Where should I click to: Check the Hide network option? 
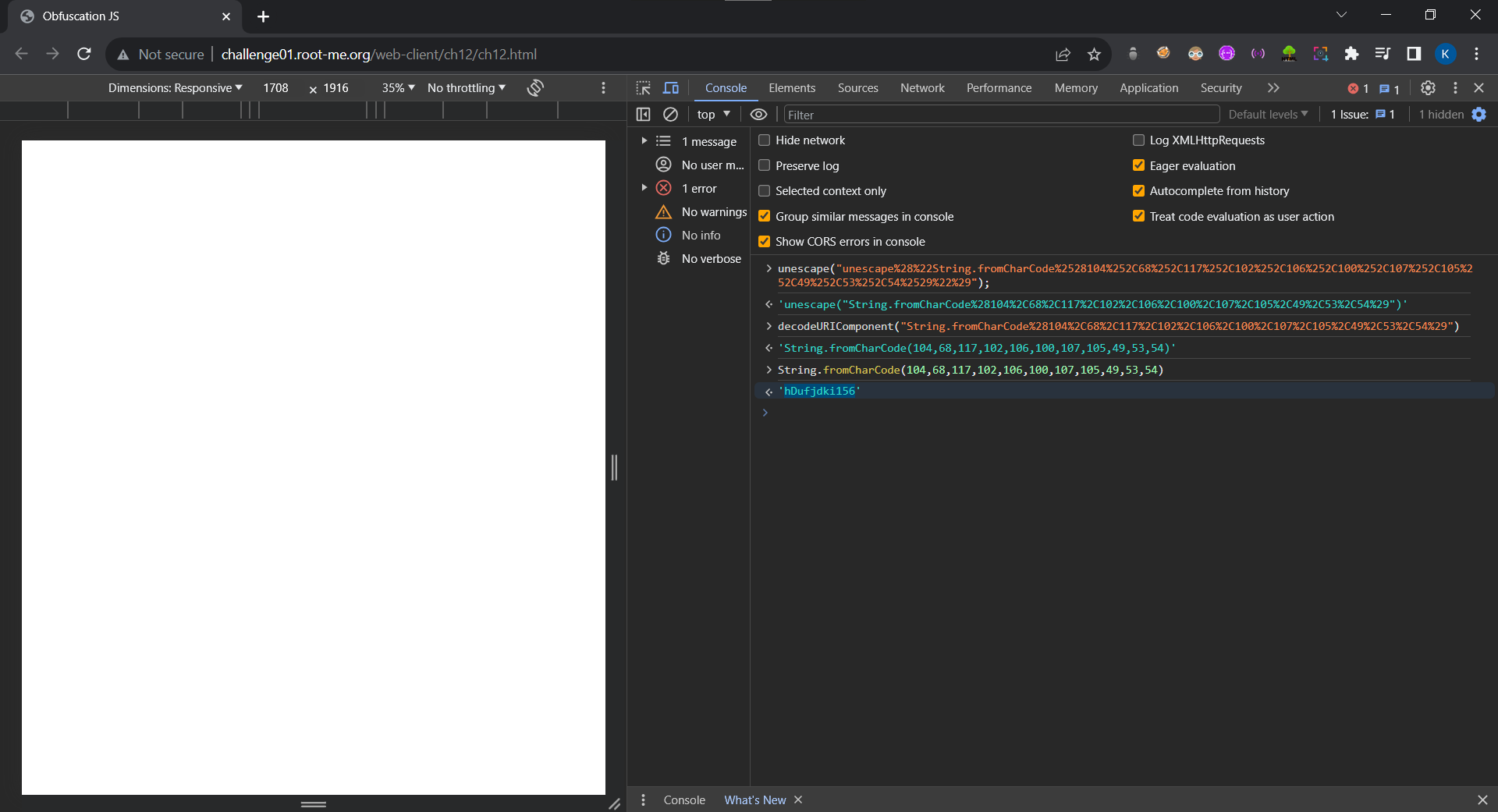pos(765,140)
